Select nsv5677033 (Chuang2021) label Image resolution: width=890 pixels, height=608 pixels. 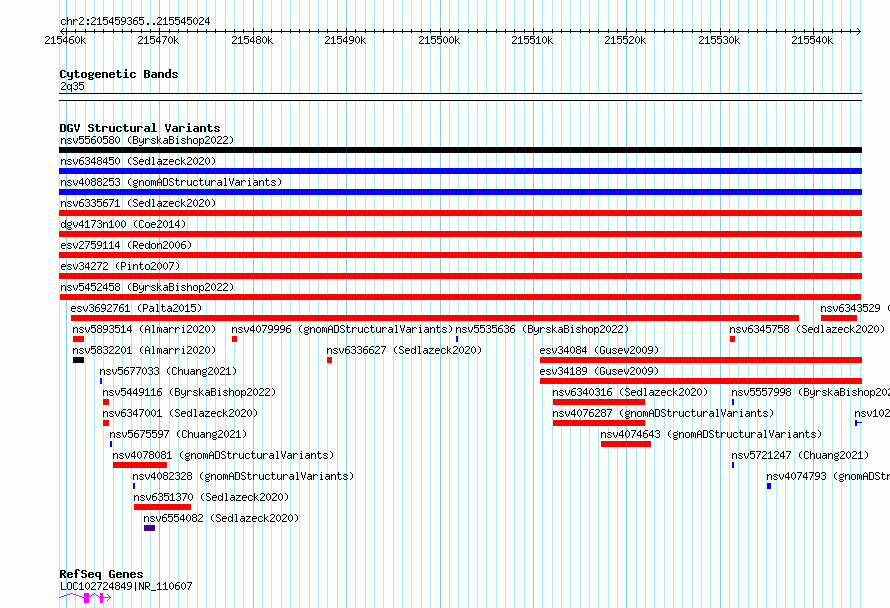(168, 371)
